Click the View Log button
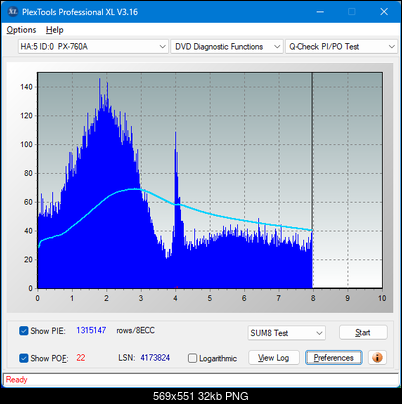Image resolution: width=402 pixels, height=404 pixels. 274,358
